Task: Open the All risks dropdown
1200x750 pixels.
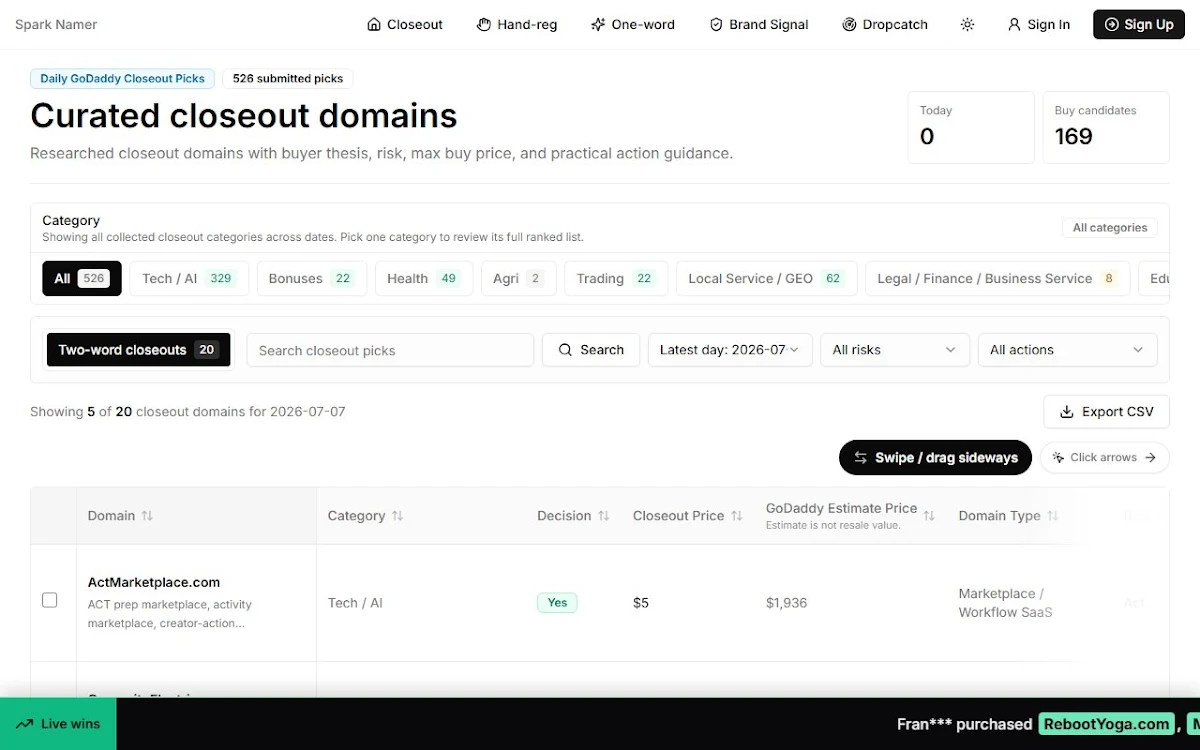Action: (x=895, y=350)
